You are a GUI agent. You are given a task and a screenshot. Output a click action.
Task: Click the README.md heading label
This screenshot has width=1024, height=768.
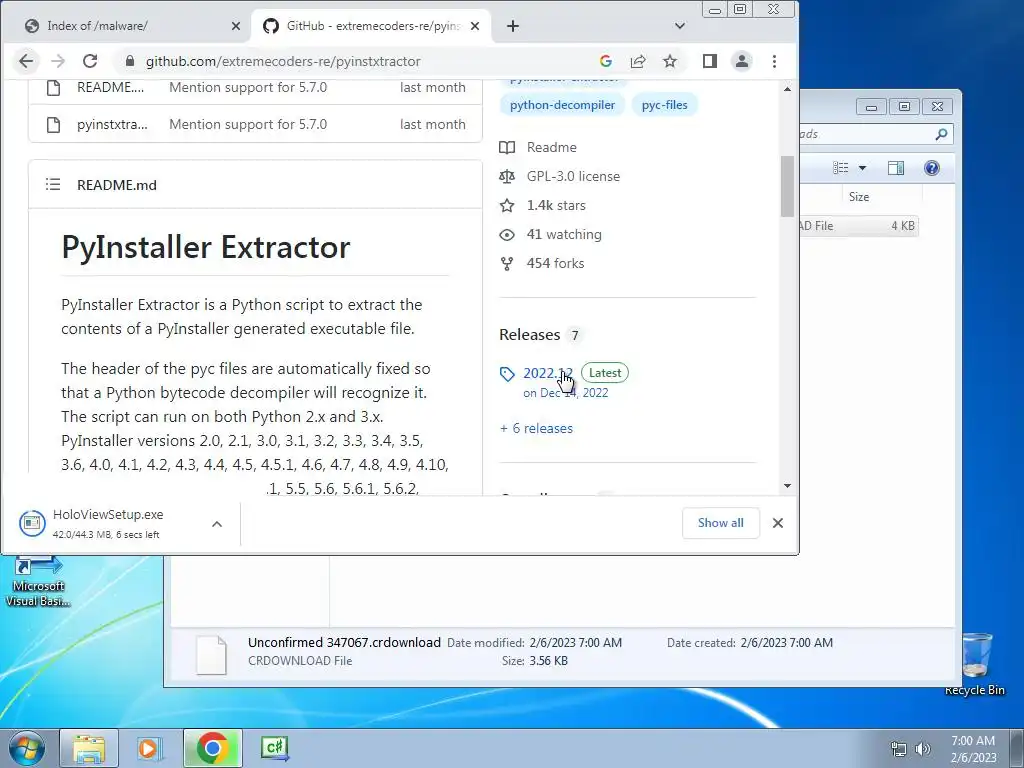[117, 185]
